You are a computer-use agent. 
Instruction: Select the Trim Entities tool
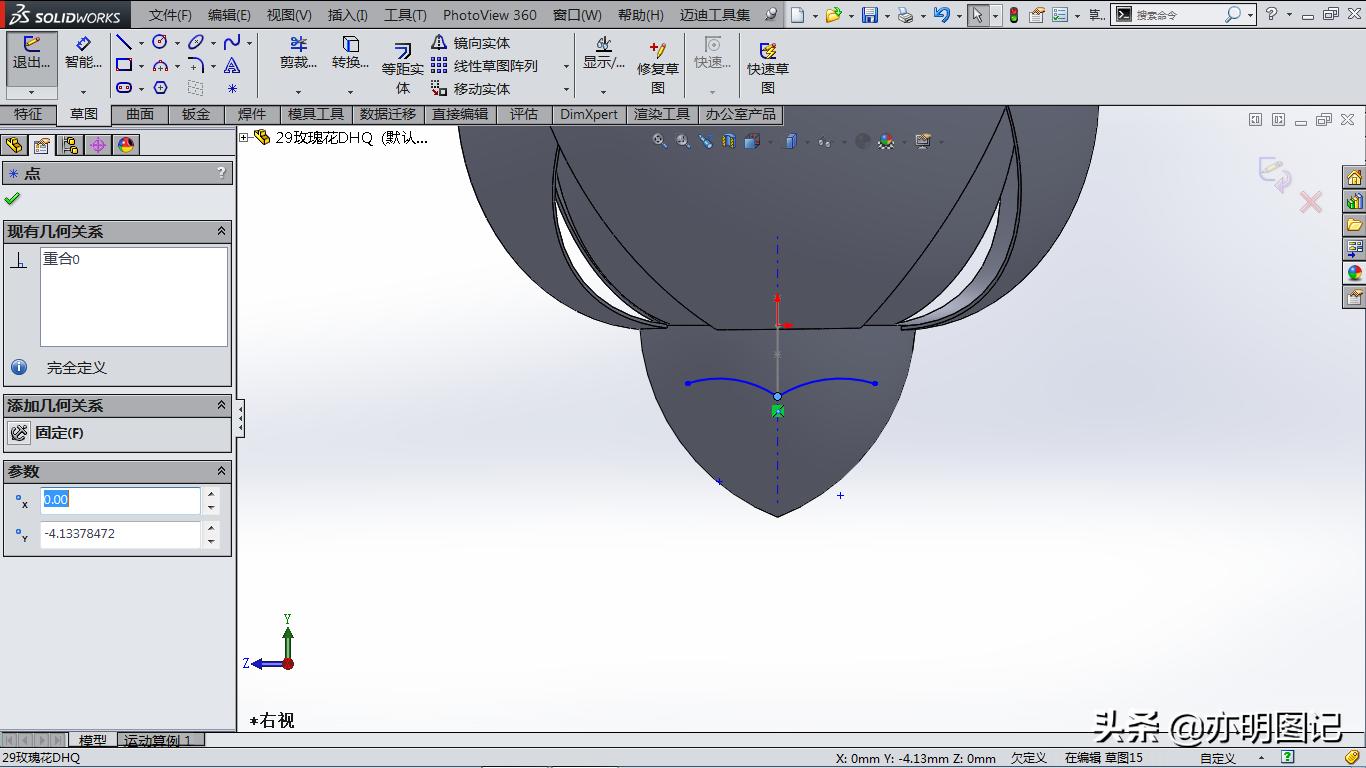(296, 55)
